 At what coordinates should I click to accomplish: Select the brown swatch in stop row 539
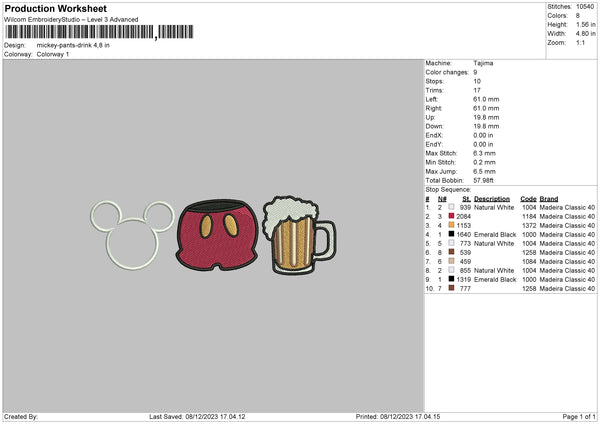point(452,252)
